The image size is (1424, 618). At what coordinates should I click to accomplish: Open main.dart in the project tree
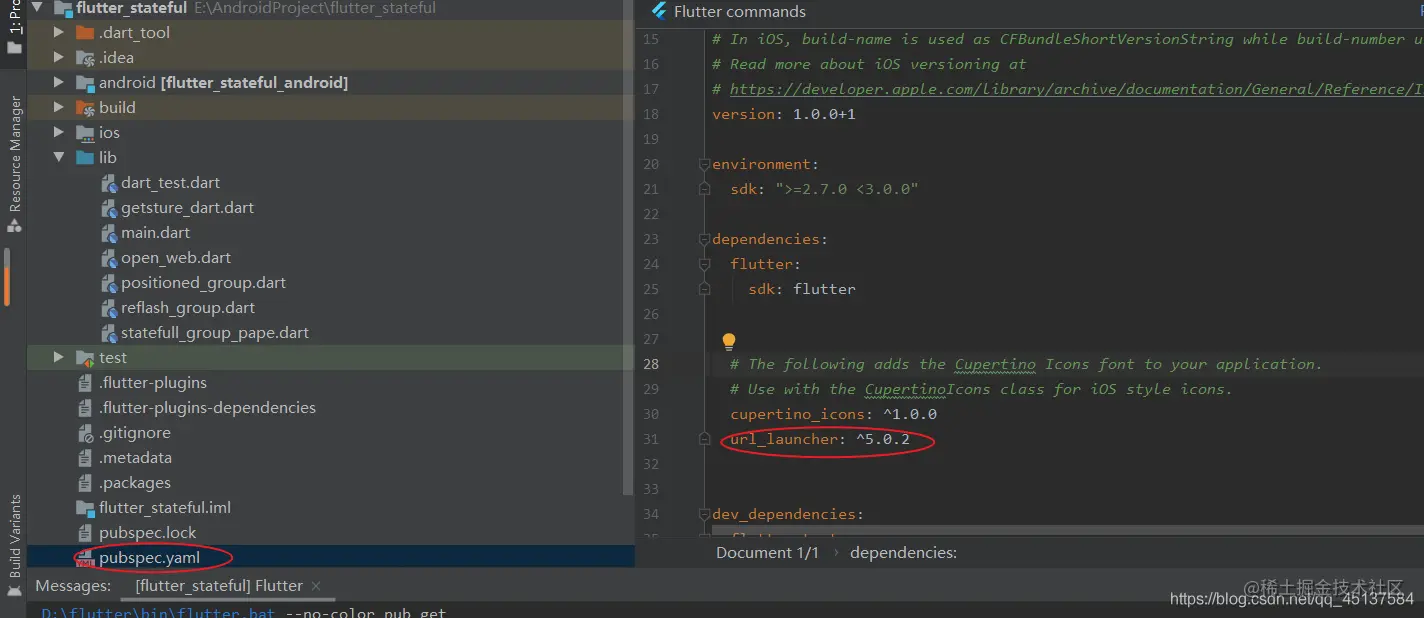click(x=155, y=232)
